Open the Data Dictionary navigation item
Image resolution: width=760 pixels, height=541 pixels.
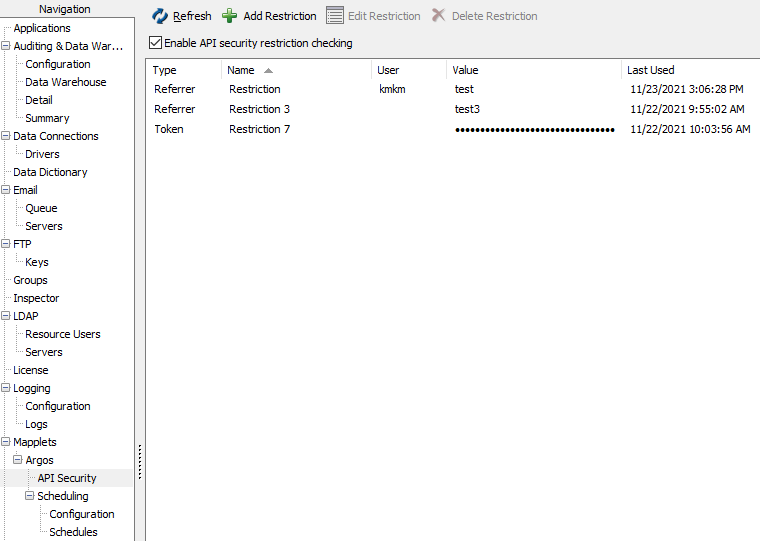[x=50, y=172]
